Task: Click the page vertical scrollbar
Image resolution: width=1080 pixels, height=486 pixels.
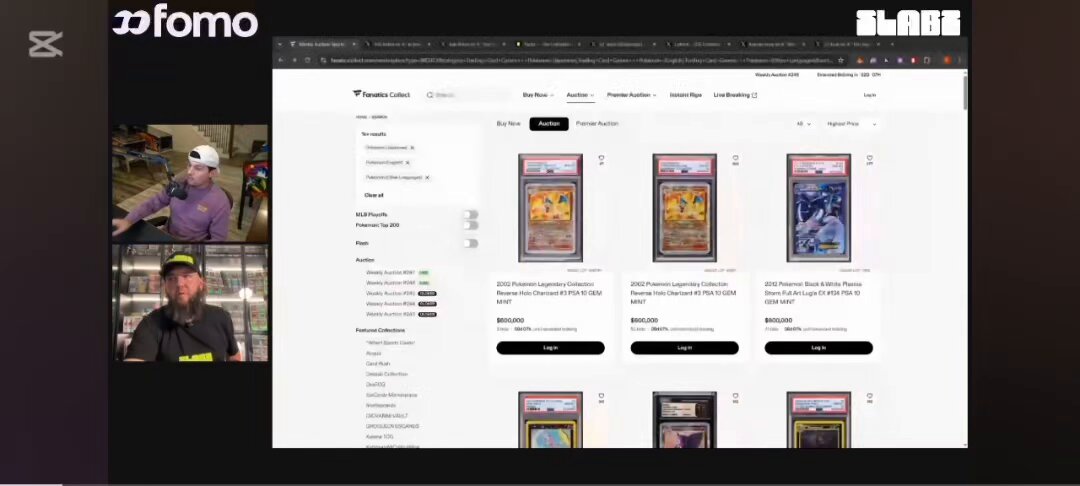Action: (x=965, y=92)
